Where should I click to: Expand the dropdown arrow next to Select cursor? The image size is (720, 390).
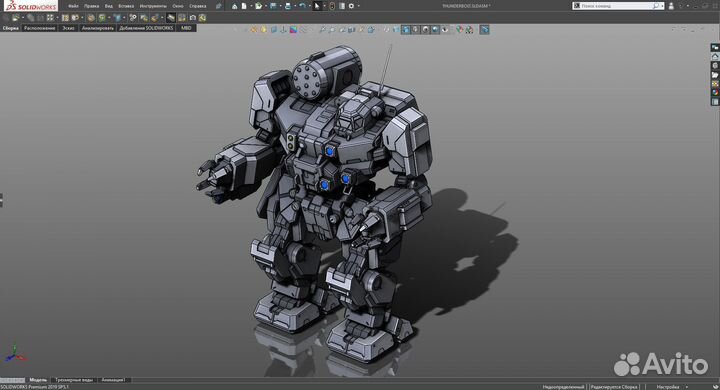coord(324,6)
